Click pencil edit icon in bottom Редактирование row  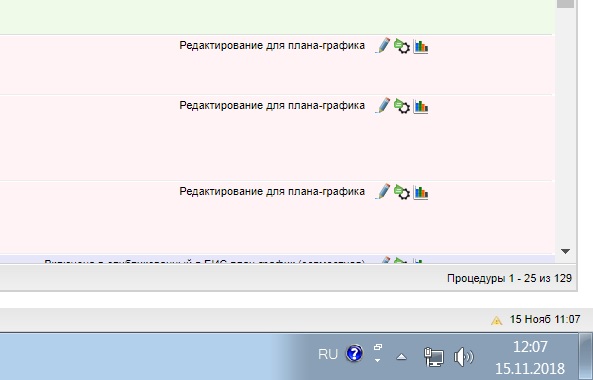coord(383,192)
